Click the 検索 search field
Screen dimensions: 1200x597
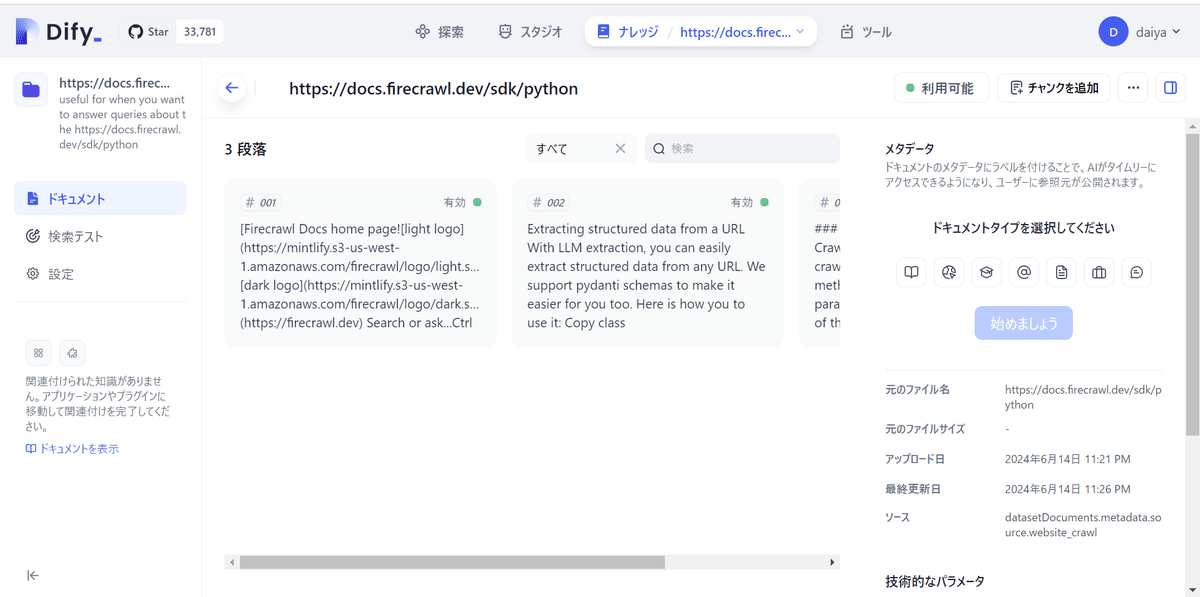pos(742,148)
